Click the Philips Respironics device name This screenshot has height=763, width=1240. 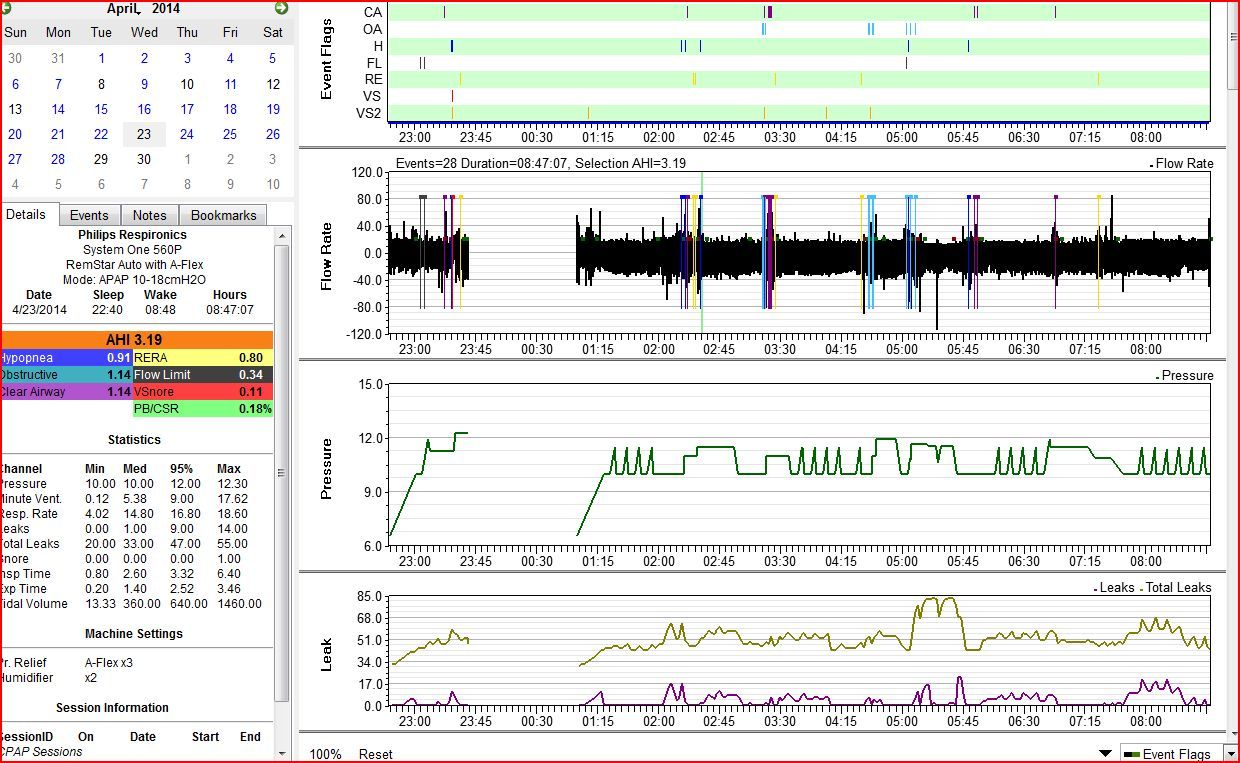133,235
